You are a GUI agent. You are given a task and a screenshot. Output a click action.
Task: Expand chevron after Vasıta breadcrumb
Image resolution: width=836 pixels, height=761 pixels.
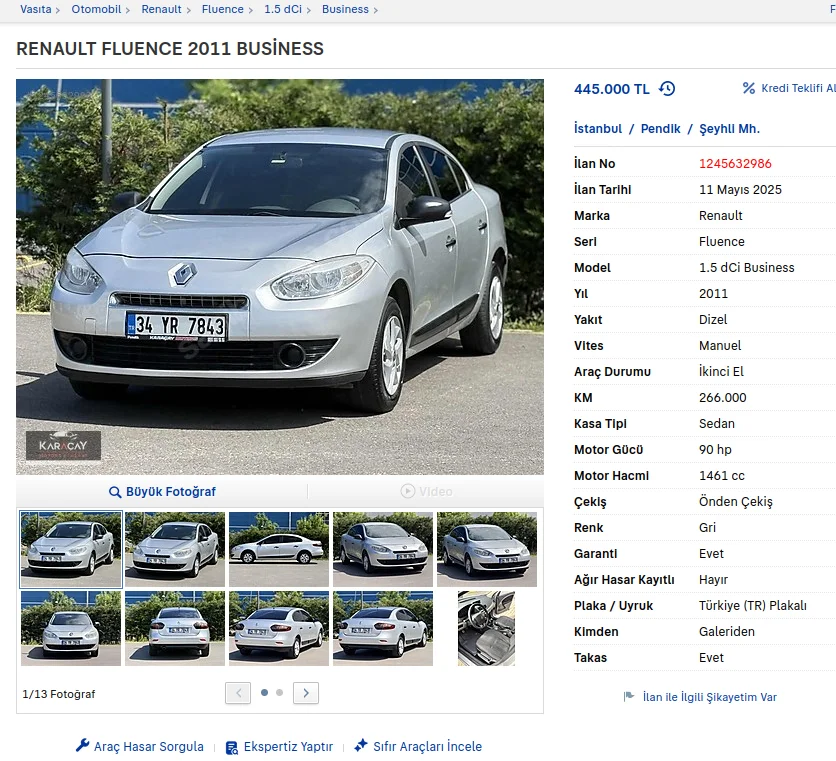point(58,10)
